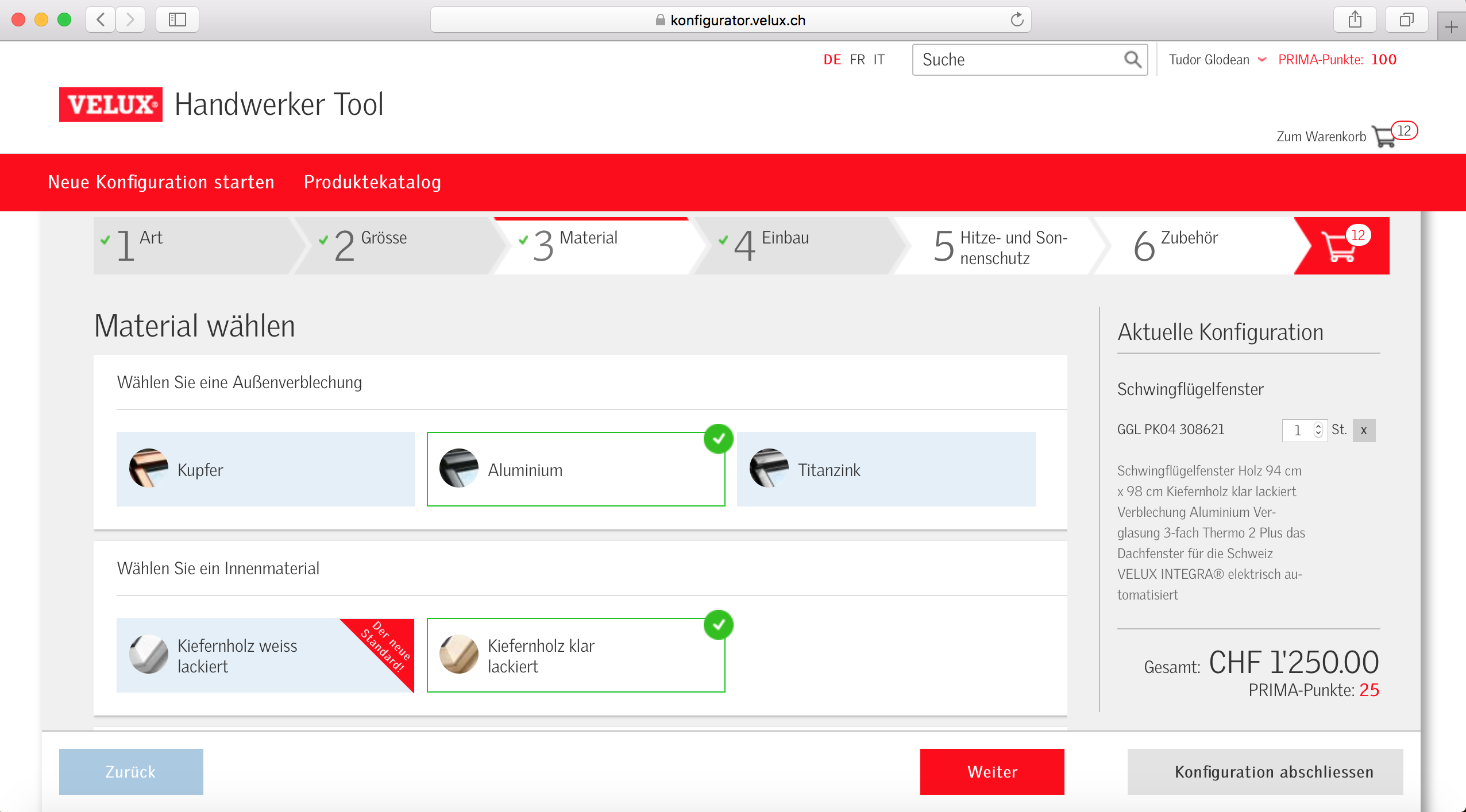Viewport: 1466px width, 812px height.
Task: Click the Weiter button
Action: point(992,772)
